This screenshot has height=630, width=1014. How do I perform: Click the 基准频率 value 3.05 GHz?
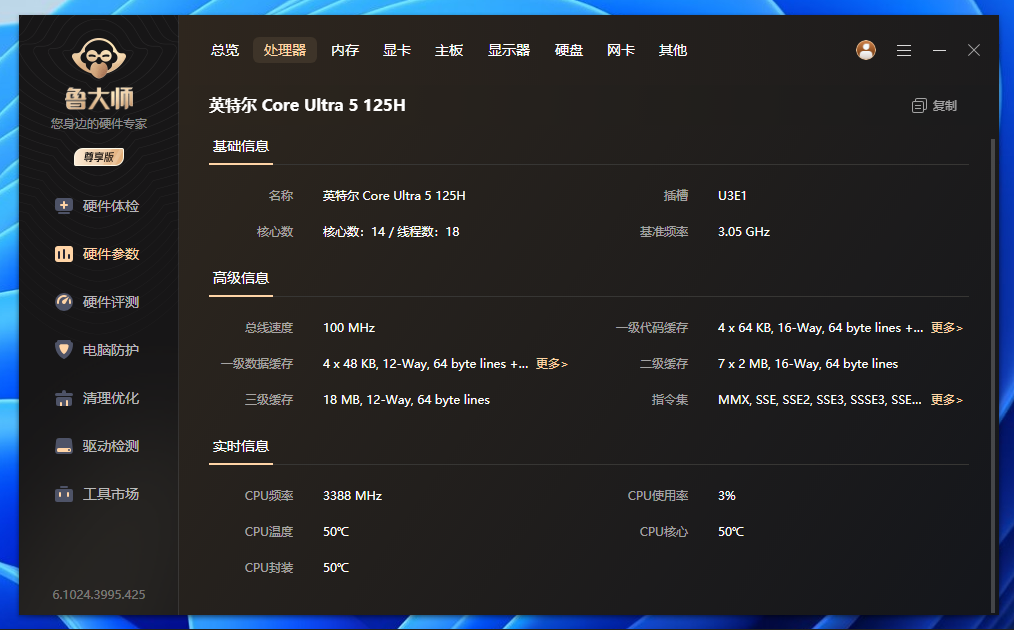(744, 232)
